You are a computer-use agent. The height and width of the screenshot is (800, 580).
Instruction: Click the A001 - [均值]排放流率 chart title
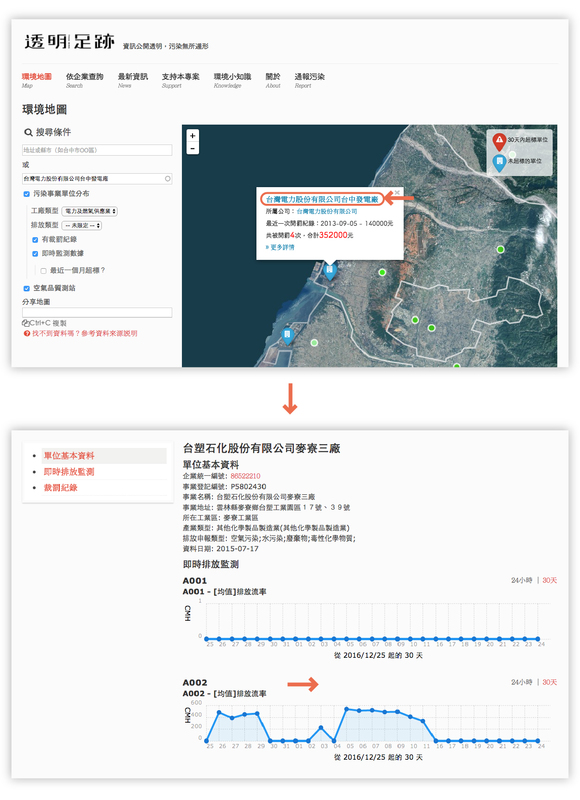click(x=224, y=592)
